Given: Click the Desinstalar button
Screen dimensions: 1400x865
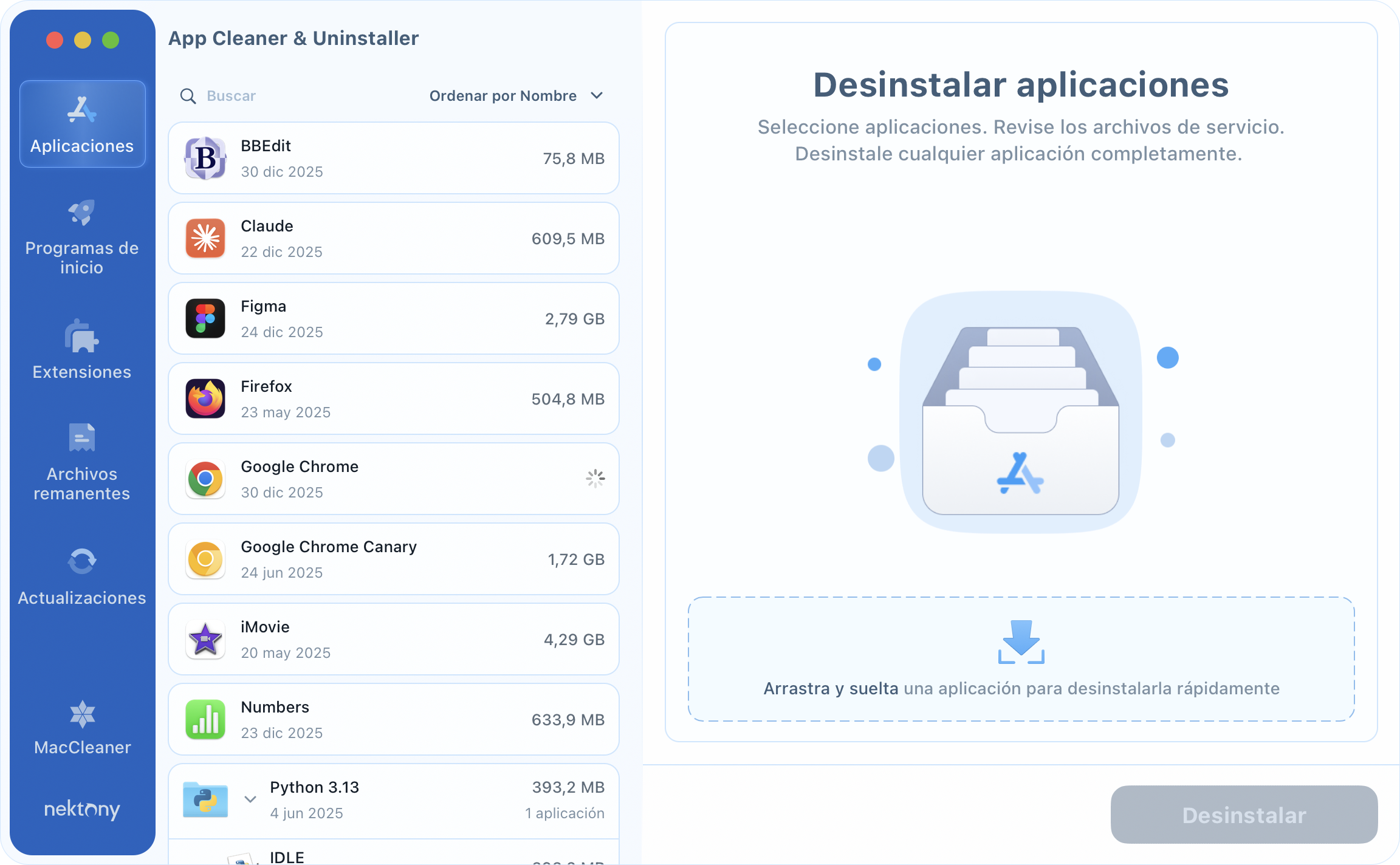Looking at the screenshot, I should click(x=1243, y=815).
